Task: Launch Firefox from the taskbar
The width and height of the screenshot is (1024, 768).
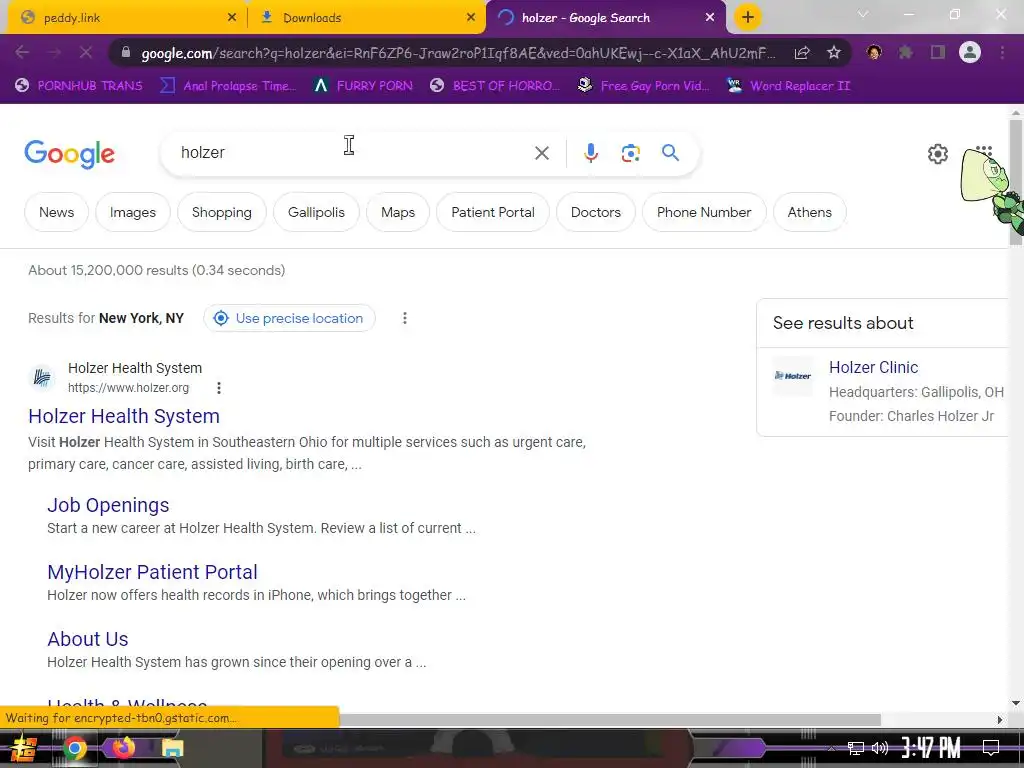Action: (x=123, y=748)
